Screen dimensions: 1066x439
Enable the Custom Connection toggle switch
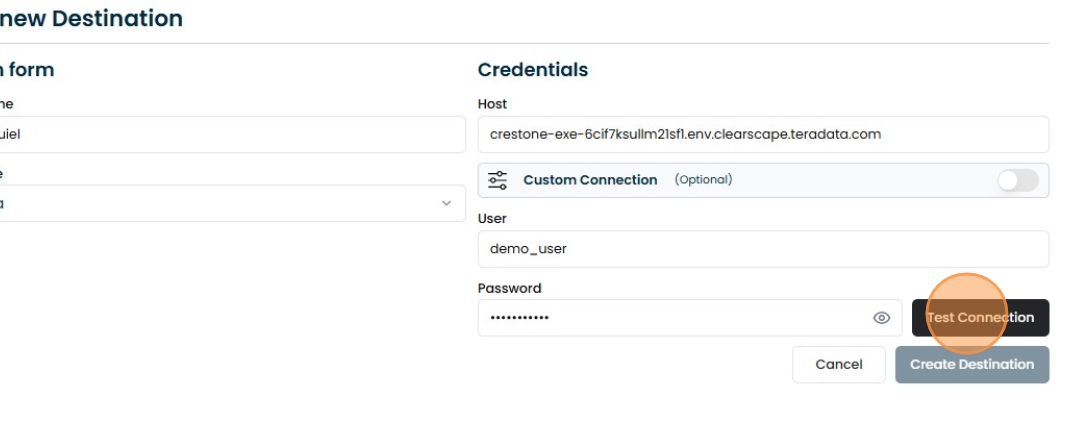1017,180
